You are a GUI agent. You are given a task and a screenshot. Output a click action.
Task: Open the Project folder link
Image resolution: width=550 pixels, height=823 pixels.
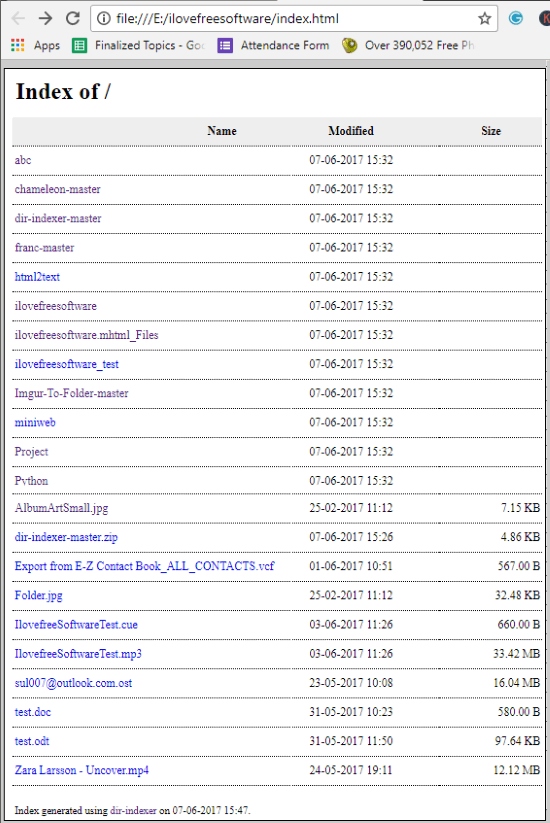[31, 452]
